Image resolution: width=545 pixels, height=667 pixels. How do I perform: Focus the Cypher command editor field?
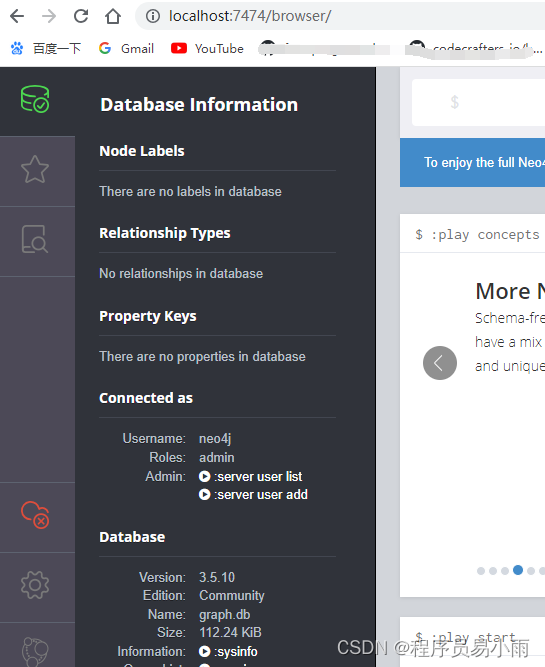pos(479,103)
